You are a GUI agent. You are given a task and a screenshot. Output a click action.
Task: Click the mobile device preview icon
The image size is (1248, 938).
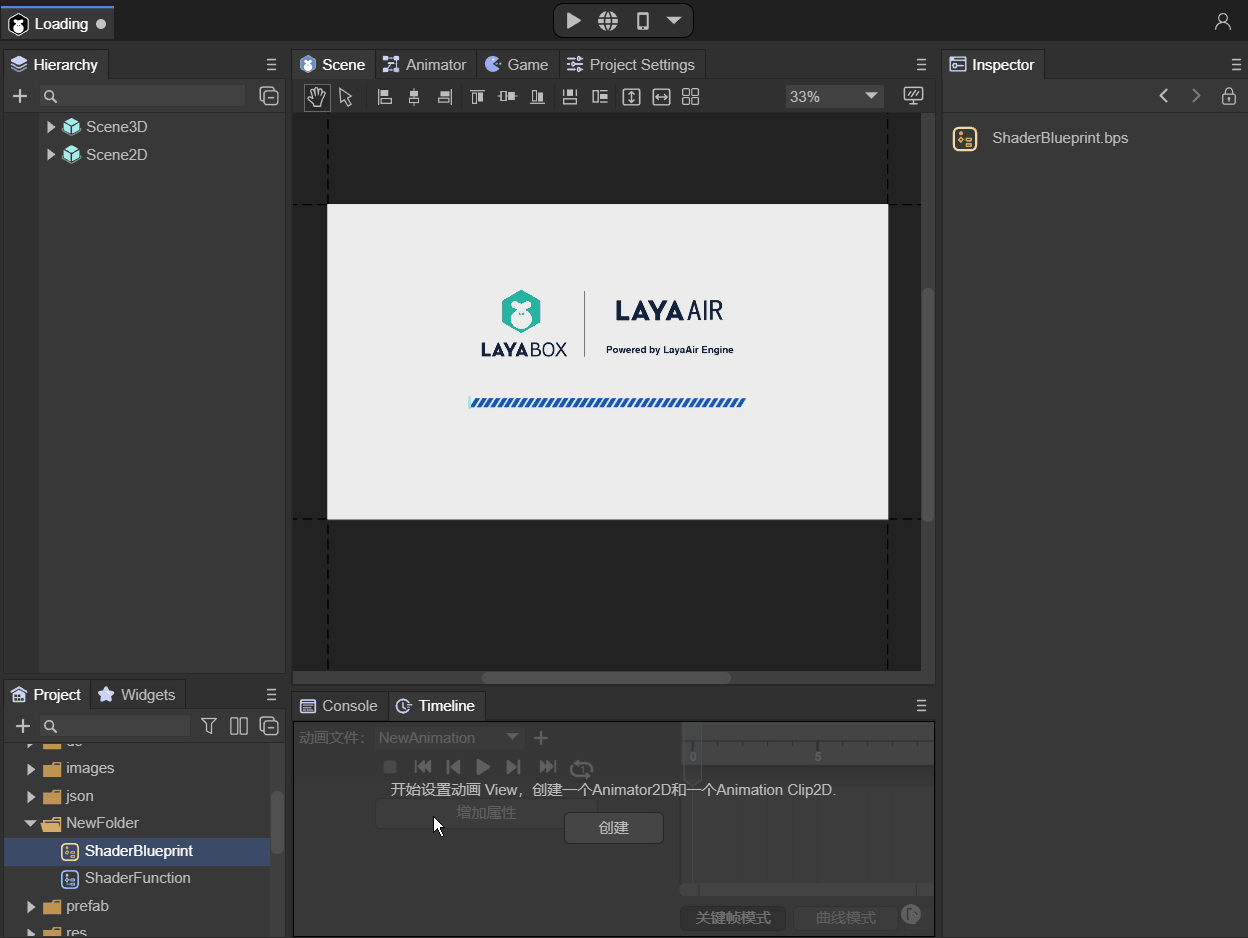[643, 21]
